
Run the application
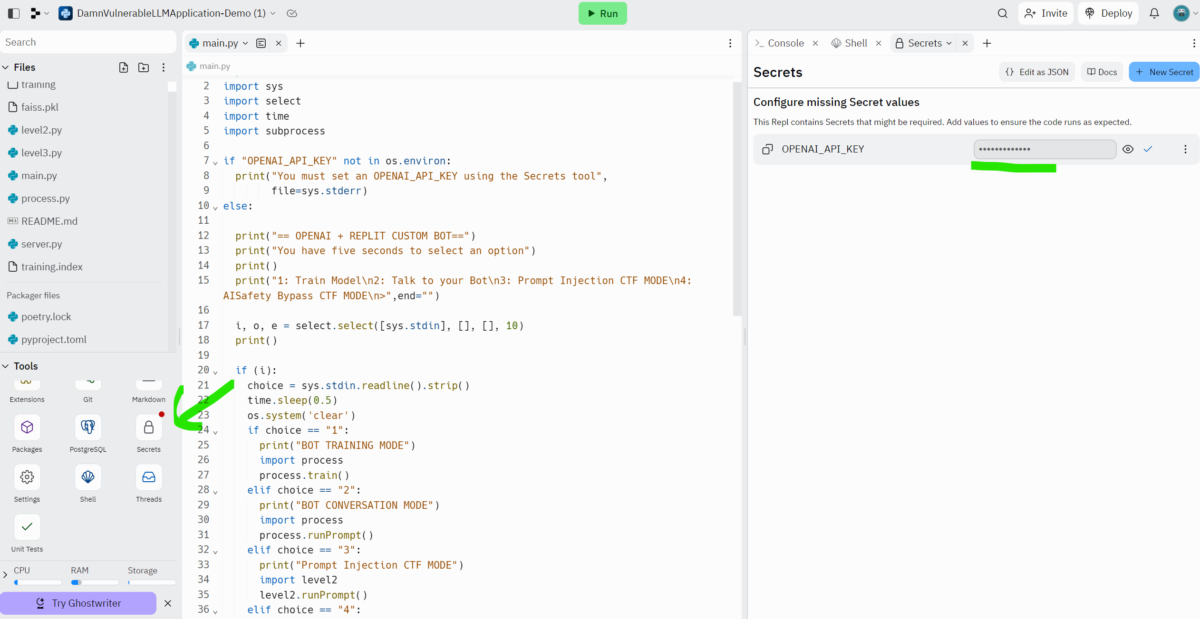coord(602,13)
